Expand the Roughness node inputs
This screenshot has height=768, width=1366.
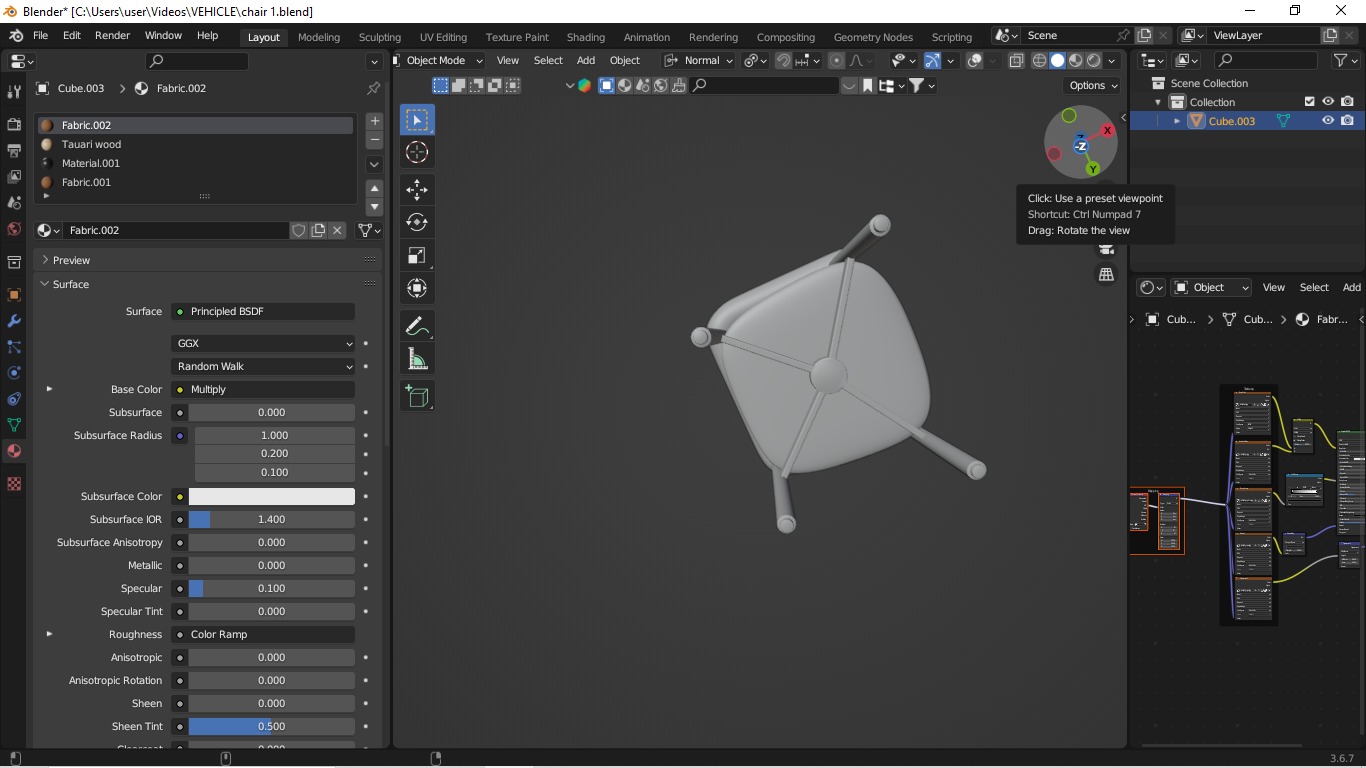click(49, 634)
